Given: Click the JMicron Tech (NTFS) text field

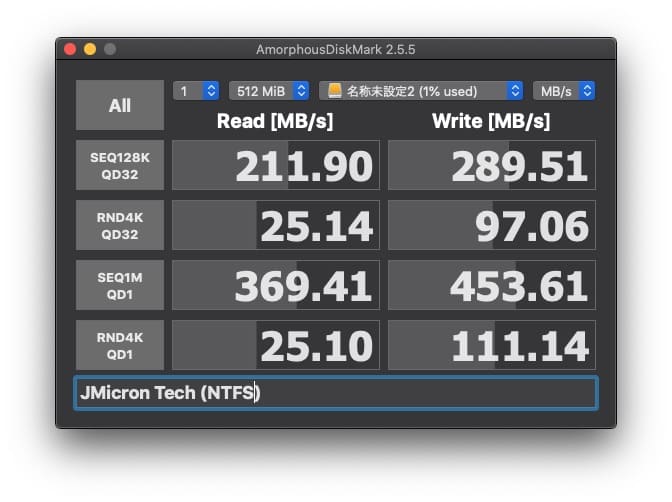Looking at the screenshot, I should 335,393.
